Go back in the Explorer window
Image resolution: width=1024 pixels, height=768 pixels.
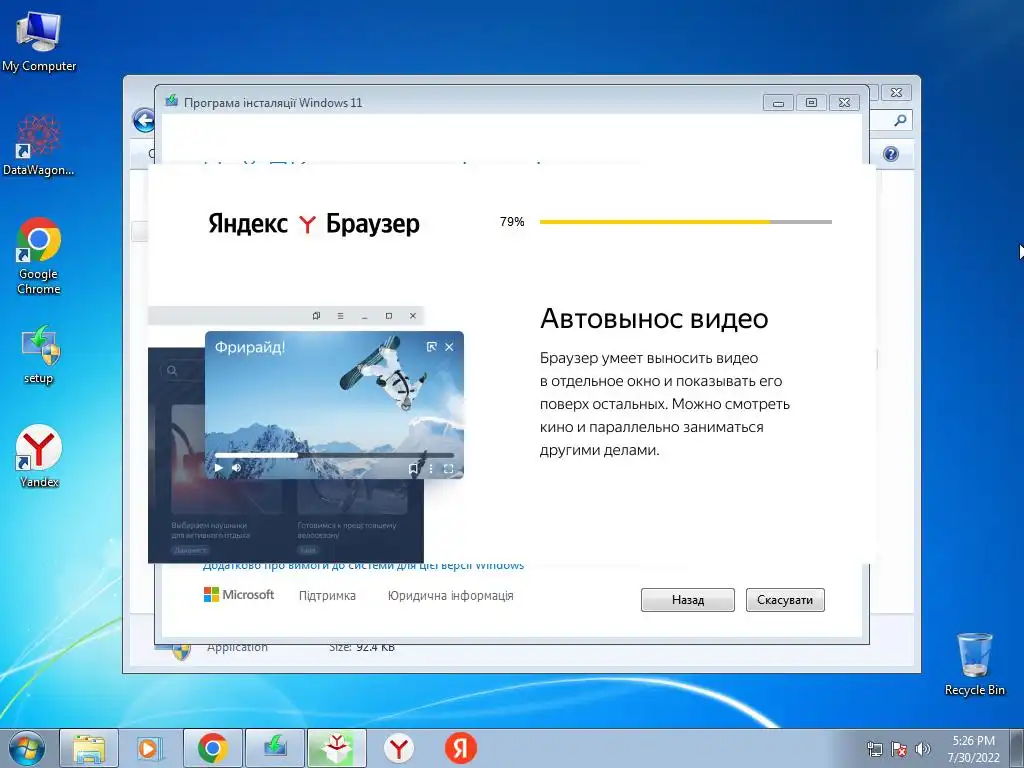pos(143,121)
